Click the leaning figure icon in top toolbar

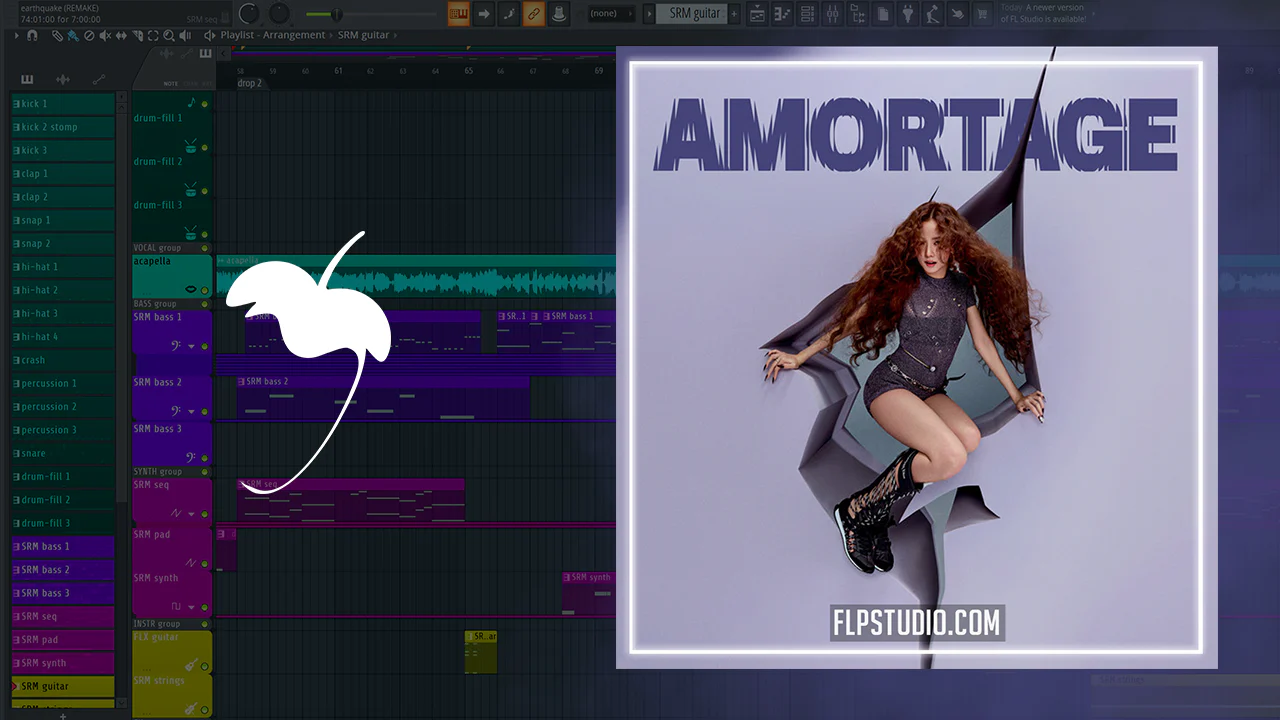point(932,14)
